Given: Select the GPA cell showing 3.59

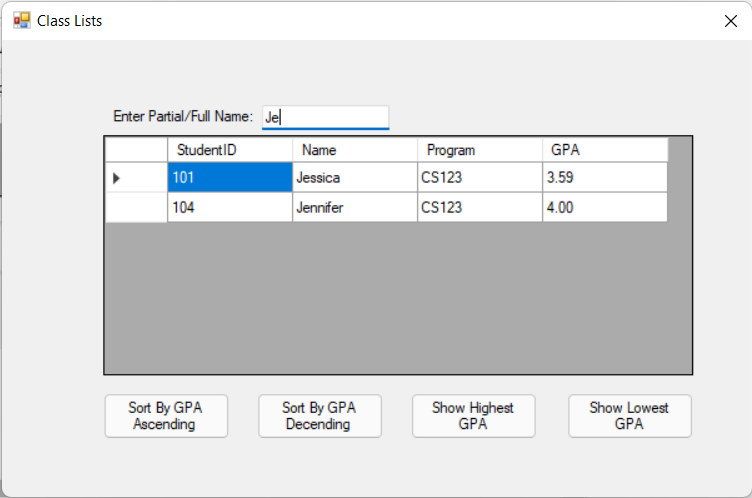Looking at the screenshot, I should [x=605, y=178].
